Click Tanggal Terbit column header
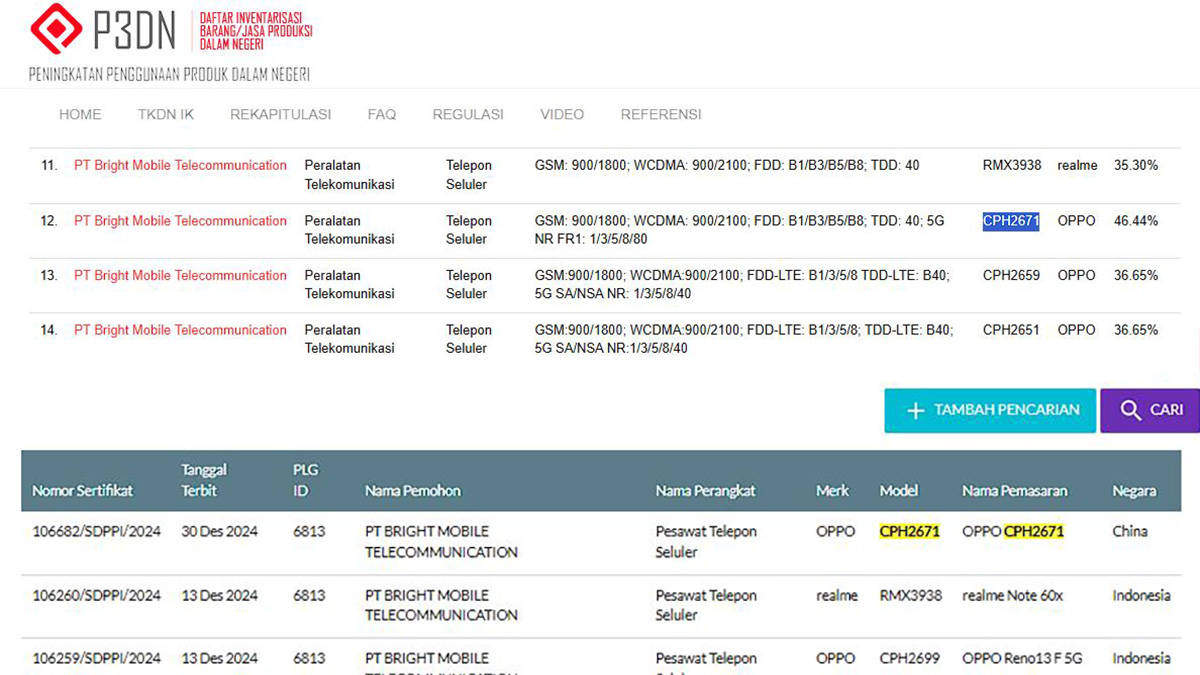The height and width of the screenshot is (675, 1200). pyautogui.click(x=204, y=480)
